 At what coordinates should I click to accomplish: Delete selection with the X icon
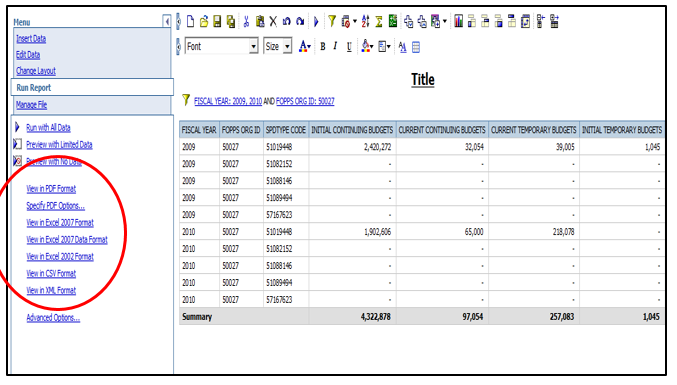pyautogui.click(x=273, y=21)
